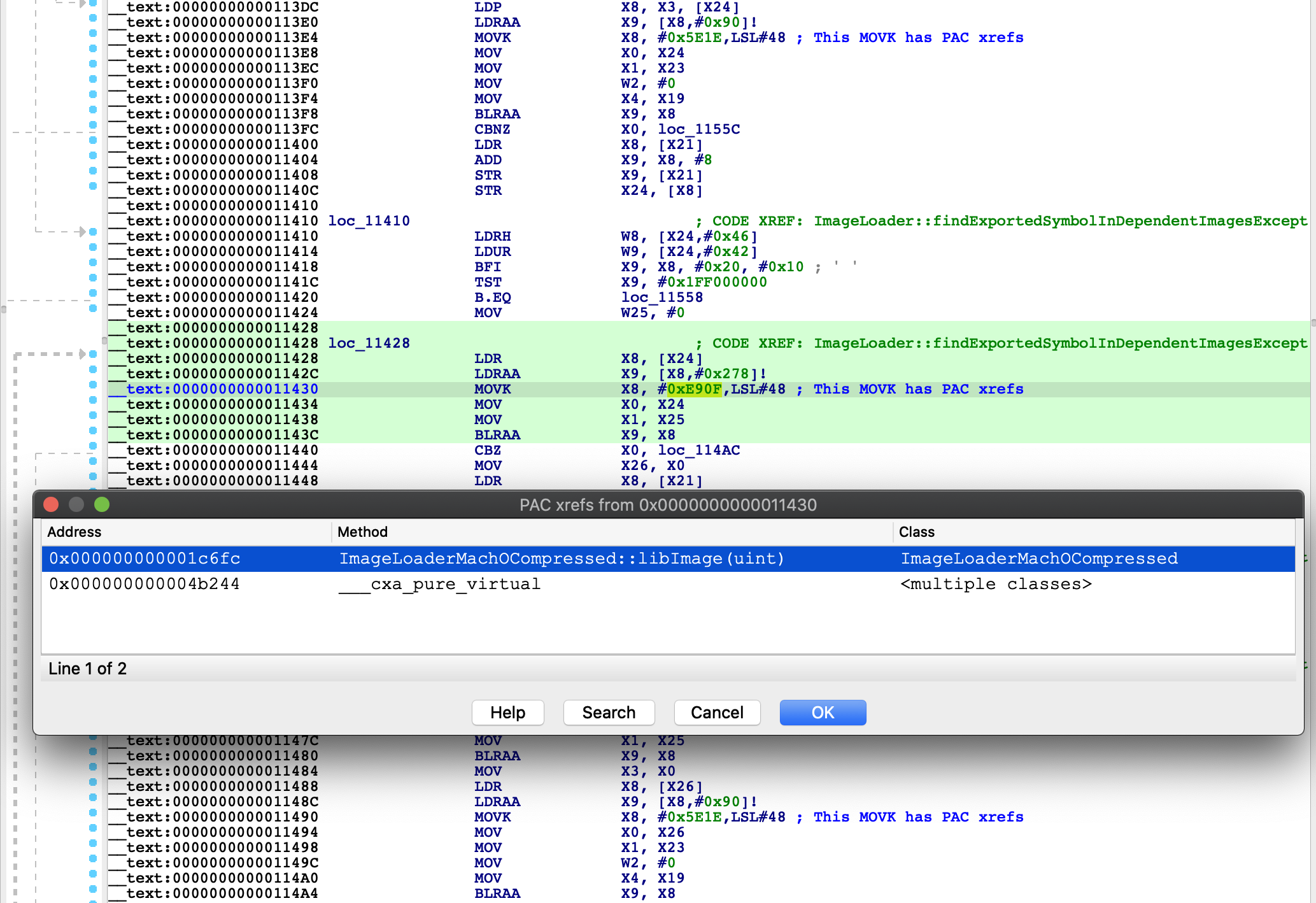Click address 0x000000000001c6fc row
Image resolution: width=1316 pixels, height=903 pixels.
click(660, 557)
